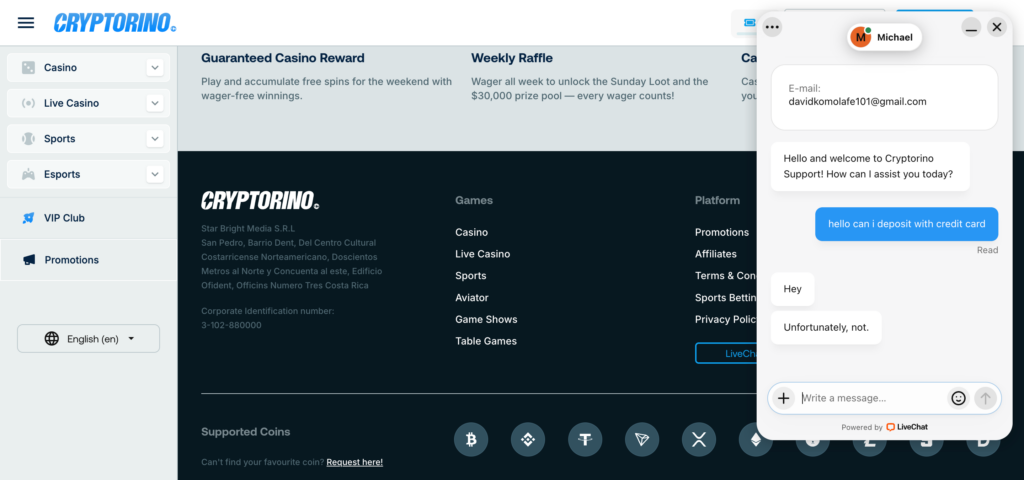The width and height of the screenshot is (1024, 480).
Task: Open the VIP Club menu item
Action: (x=88, y=218)
